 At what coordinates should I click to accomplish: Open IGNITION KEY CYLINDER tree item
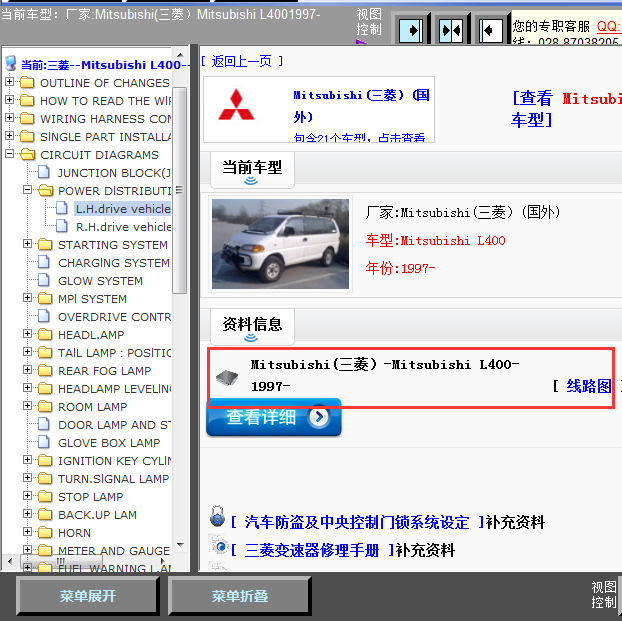coord(115,461)
